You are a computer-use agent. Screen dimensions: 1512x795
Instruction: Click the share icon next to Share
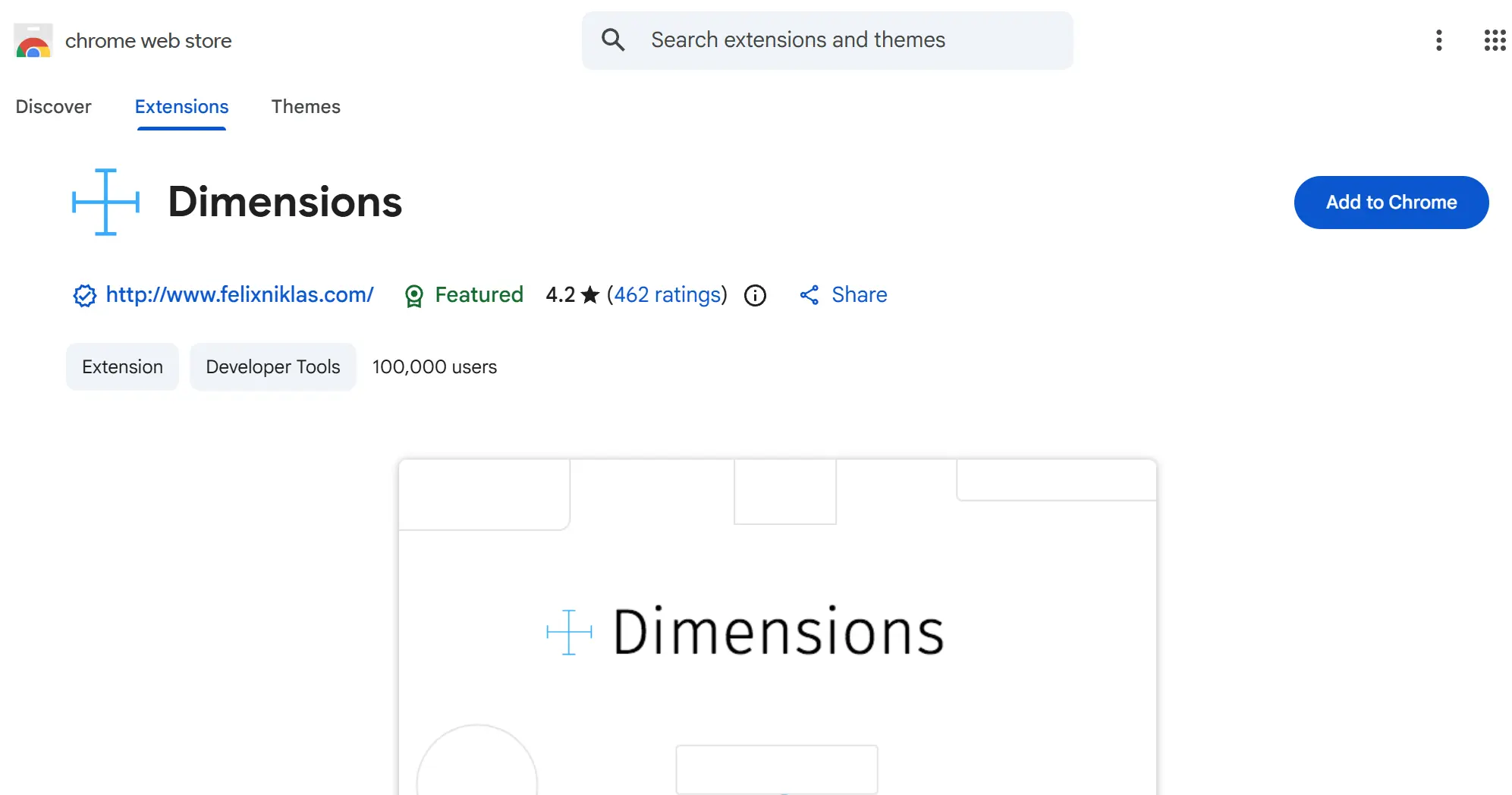pyautogui.click(x=809, y=295)
